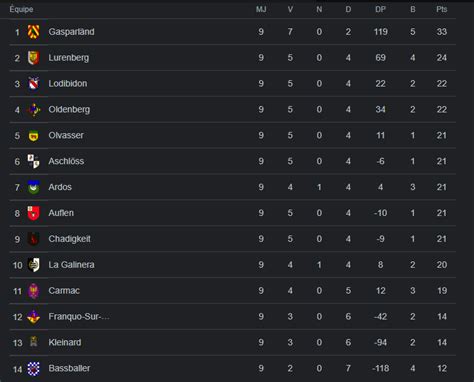Click the DP column header
This screenshot has height=382, width=474.
(x=380, y=9)
